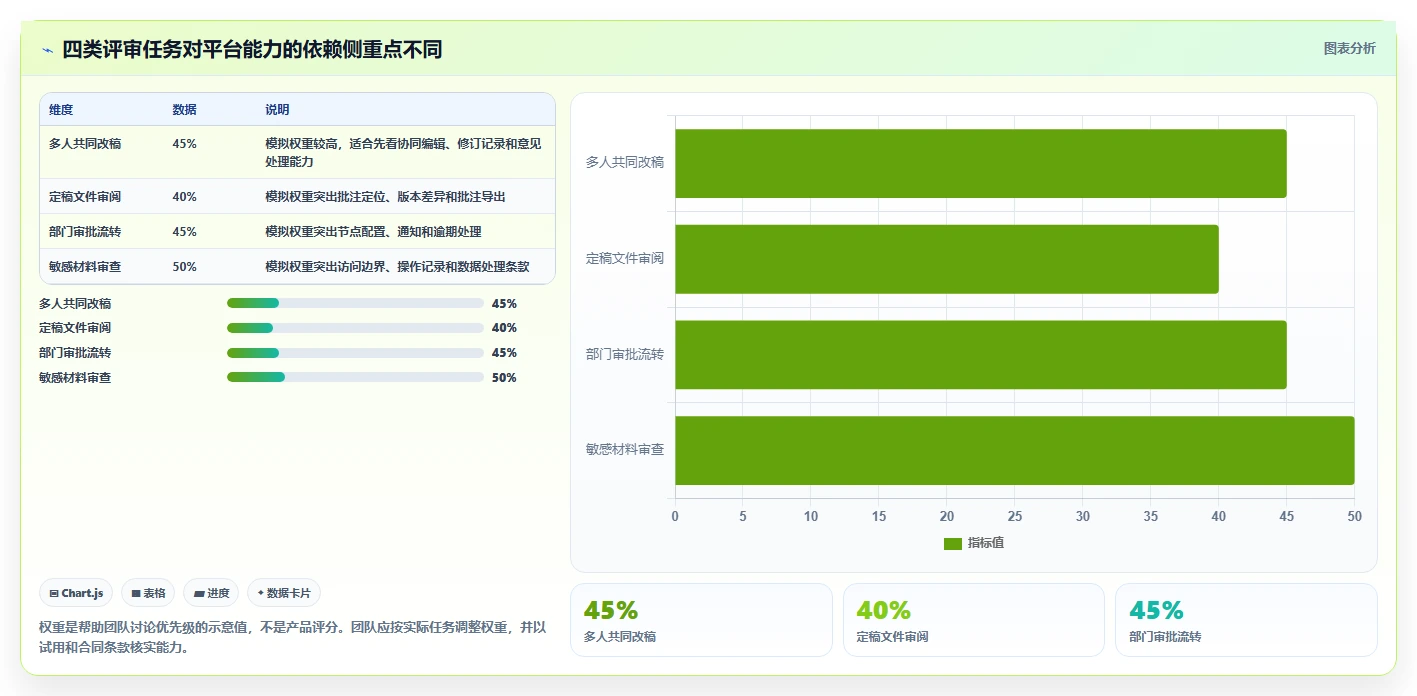Click the 50% value in the table
Screen dimensions: 1417x696
tap(184, 267)
